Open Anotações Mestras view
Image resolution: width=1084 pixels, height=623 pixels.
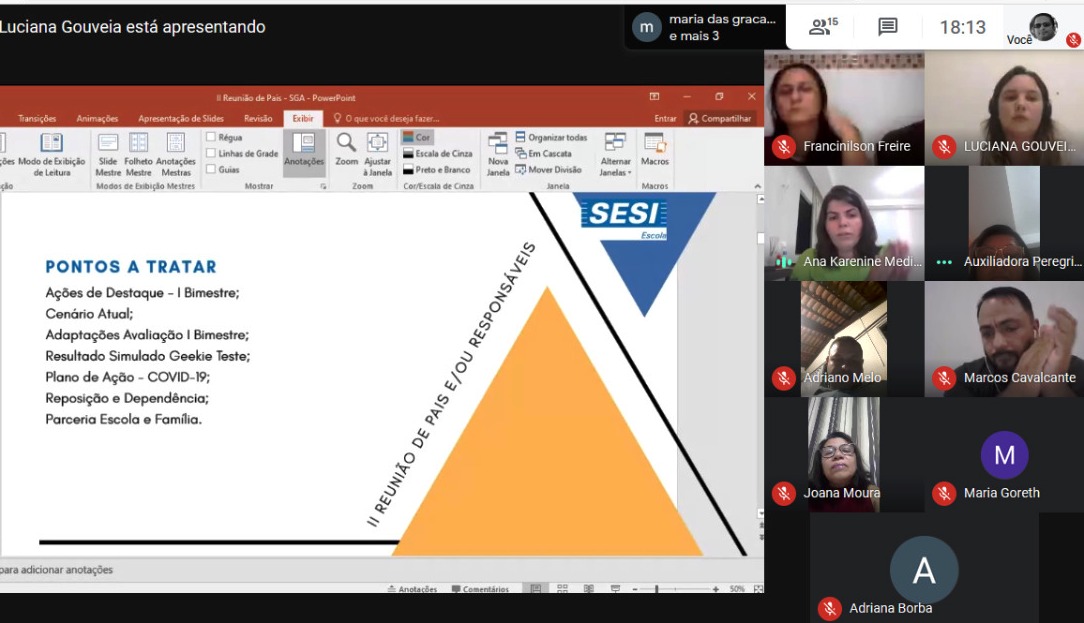tap(176, 154)
